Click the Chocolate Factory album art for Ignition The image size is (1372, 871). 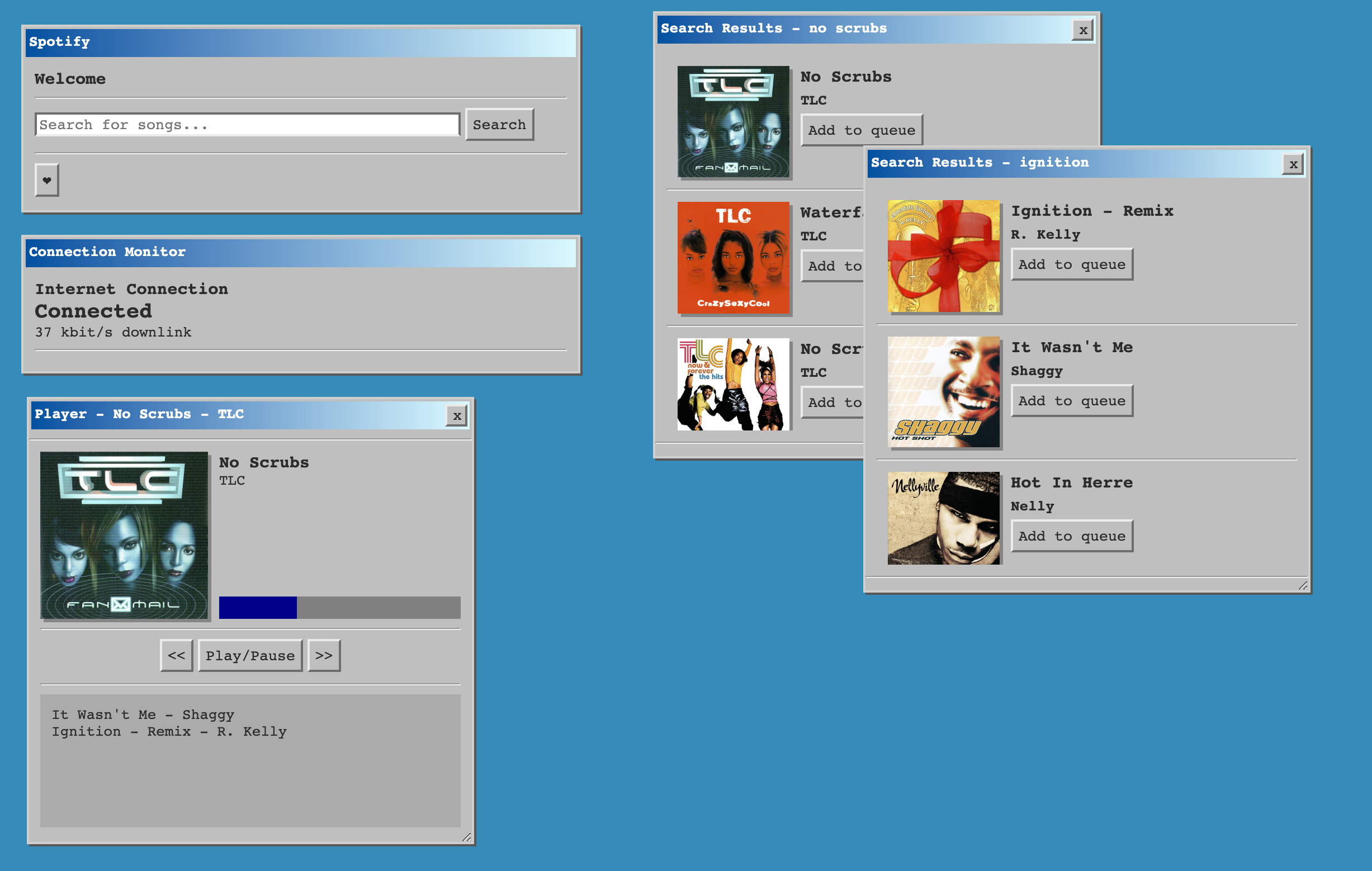click(943, 257)
